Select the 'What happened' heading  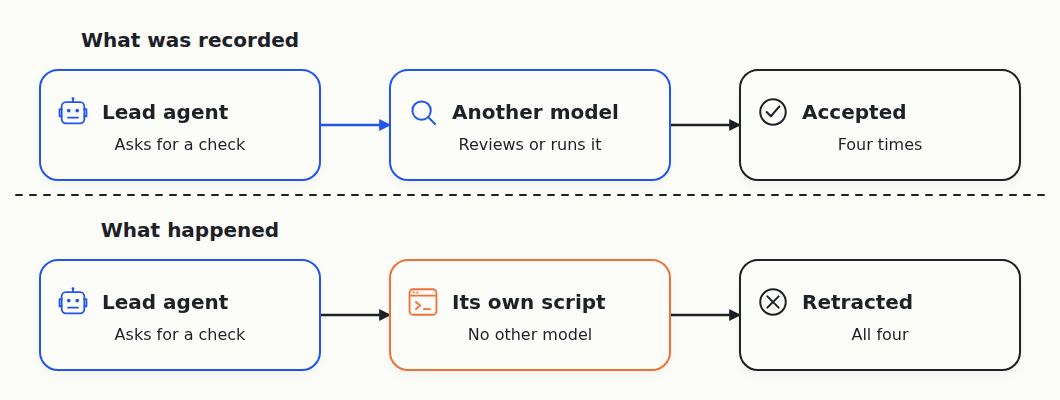190,230
